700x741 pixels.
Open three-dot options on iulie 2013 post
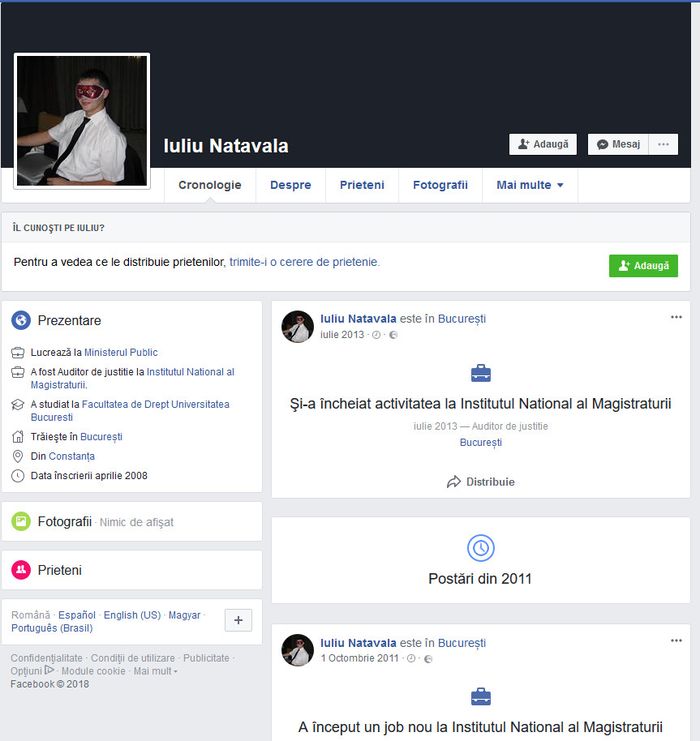(676, 317)
